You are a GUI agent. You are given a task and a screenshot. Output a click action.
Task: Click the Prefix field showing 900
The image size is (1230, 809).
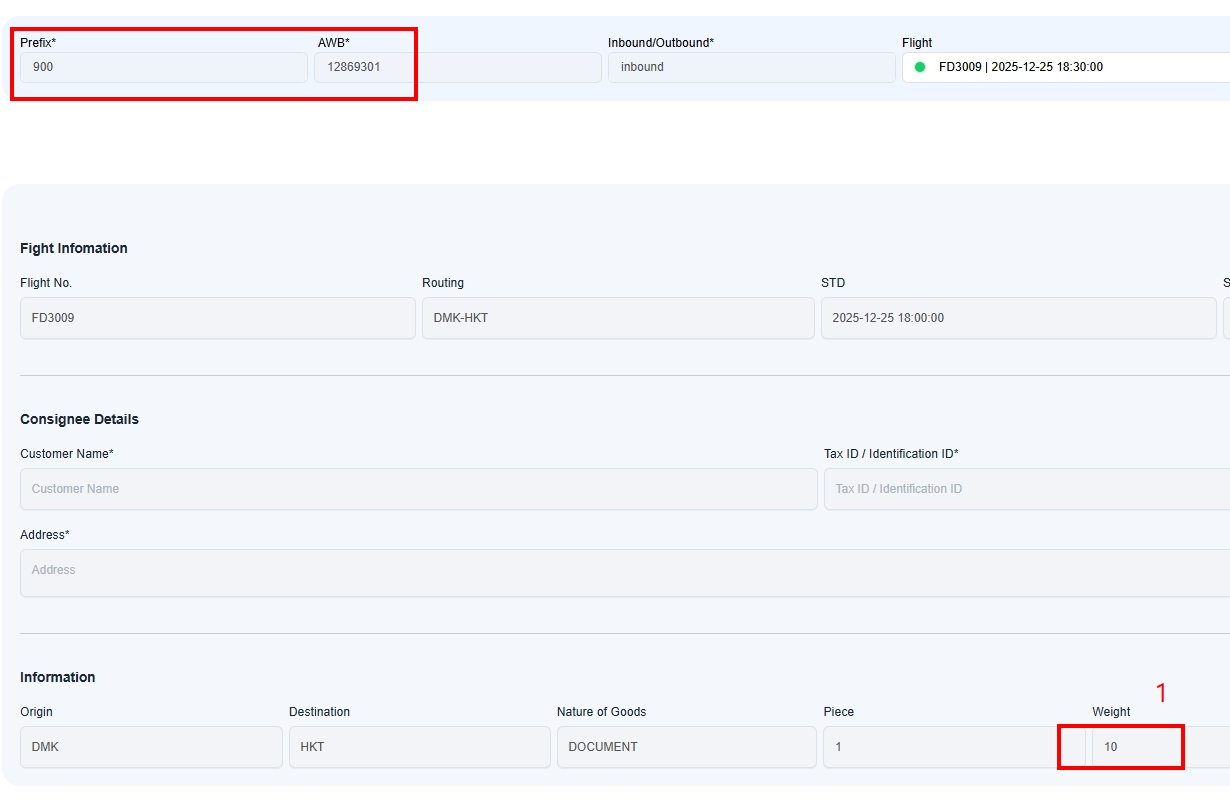[x=163, y=67]
